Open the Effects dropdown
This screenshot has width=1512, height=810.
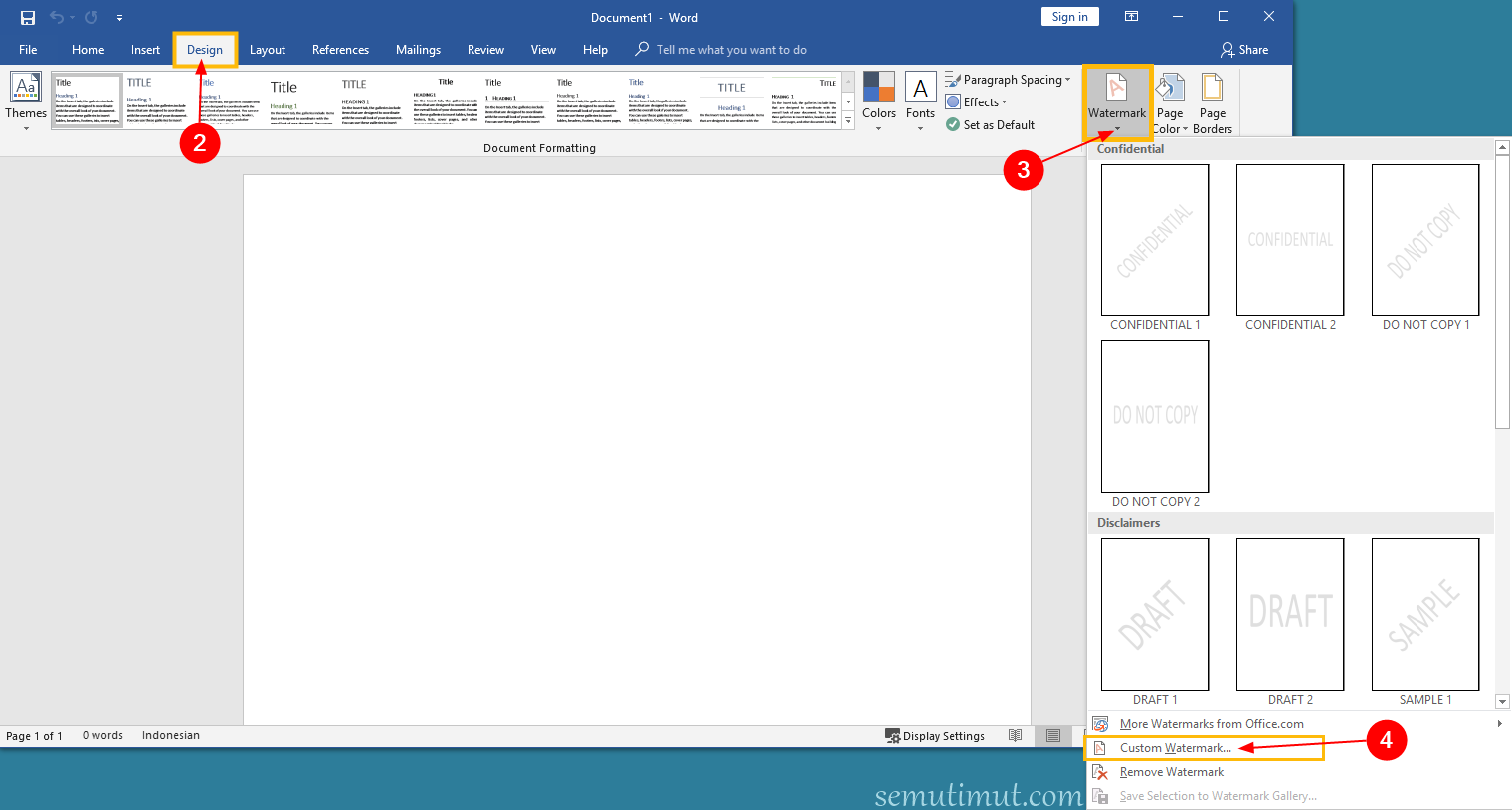(977, 102)
